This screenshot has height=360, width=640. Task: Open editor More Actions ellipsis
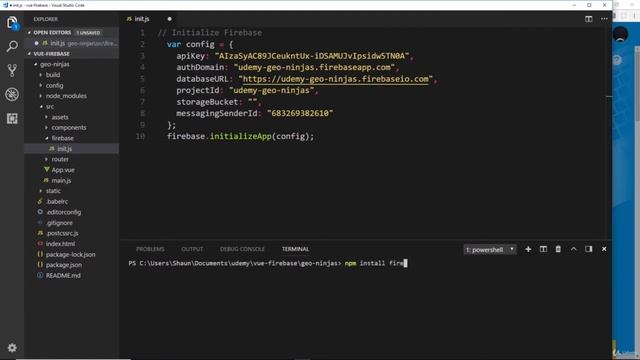(x=604, y=19)
